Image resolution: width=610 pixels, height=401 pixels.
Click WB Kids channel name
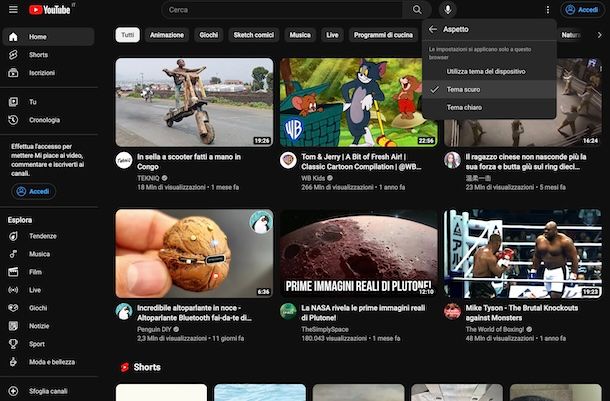[313, 178]
